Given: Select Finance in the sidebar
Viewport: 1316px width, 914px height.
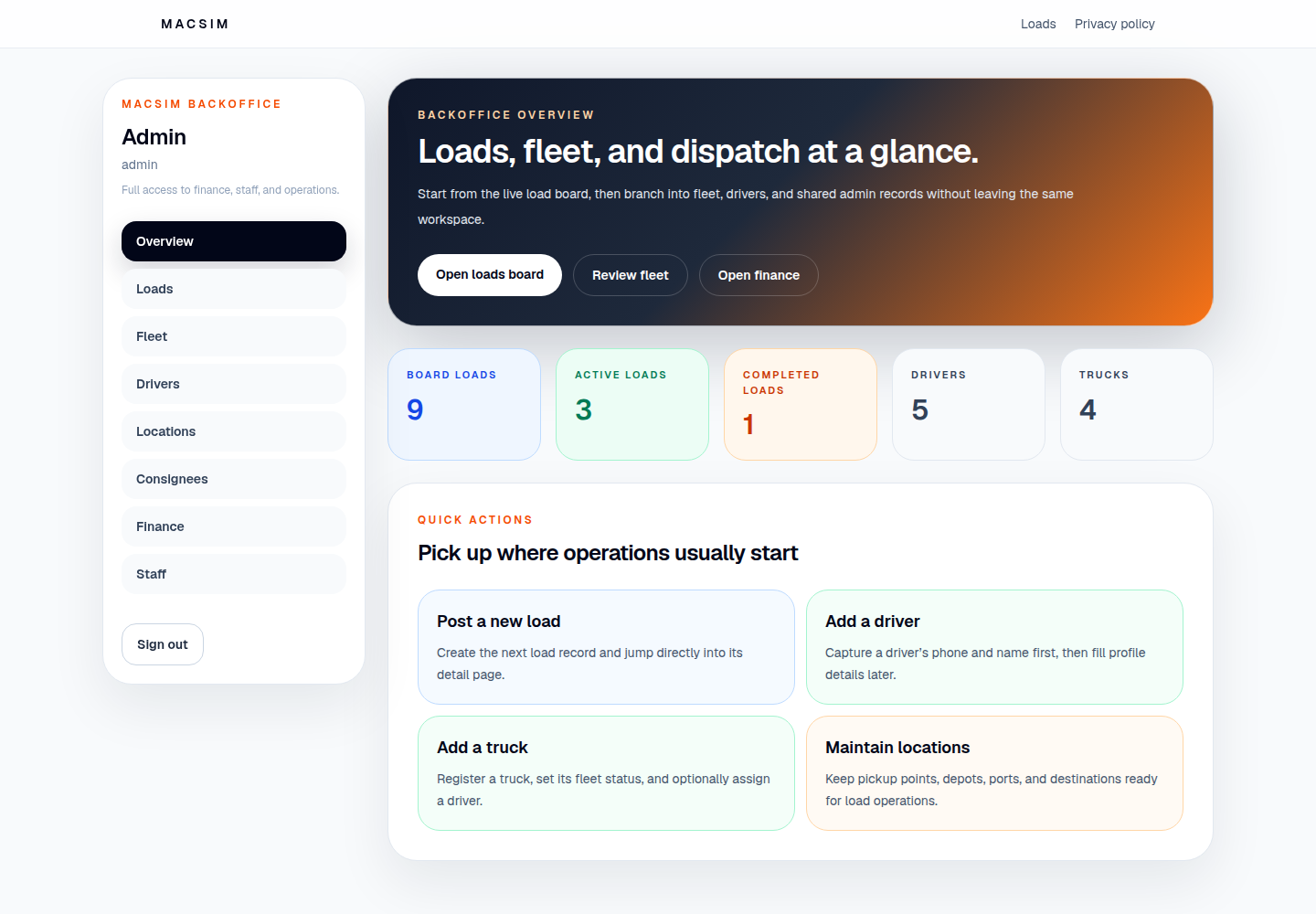Looking at the screenshot, I should point(234,526).
